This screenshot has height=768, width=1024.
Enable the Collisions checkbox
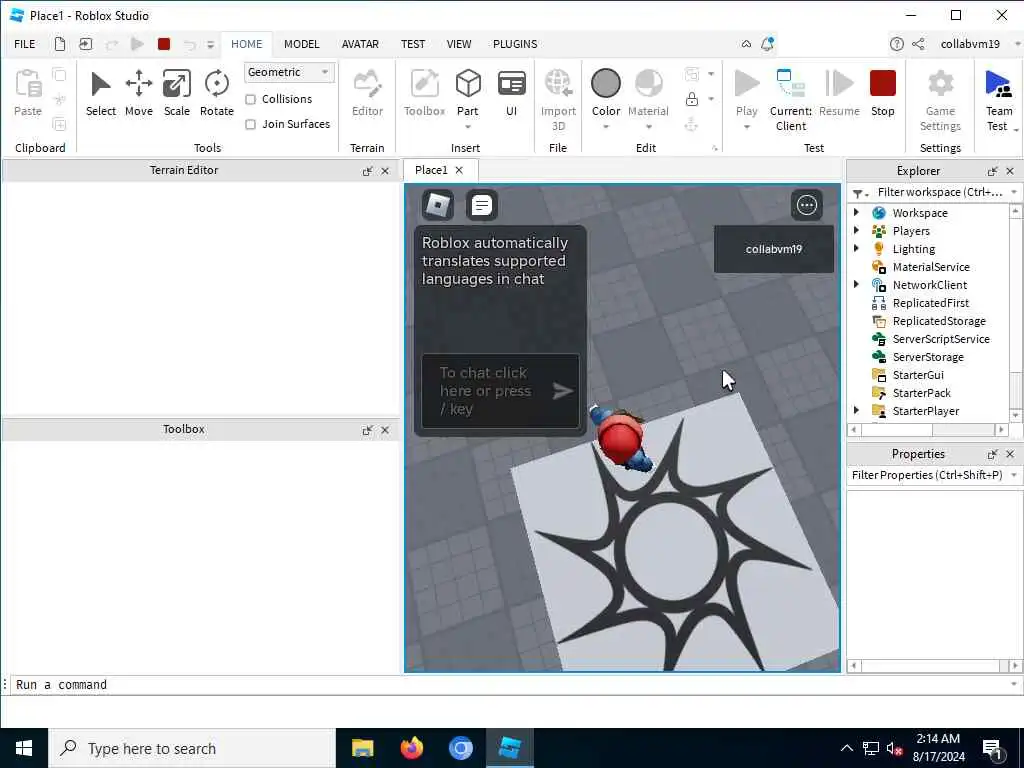tap(250, 99)
